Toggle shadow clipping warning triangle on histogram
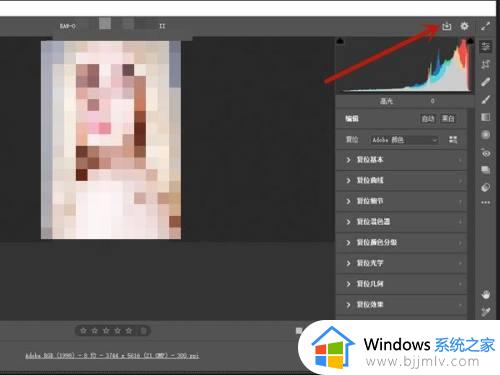Screen dimensions: 500x375 pyautogui.click(x=340, y=41)
